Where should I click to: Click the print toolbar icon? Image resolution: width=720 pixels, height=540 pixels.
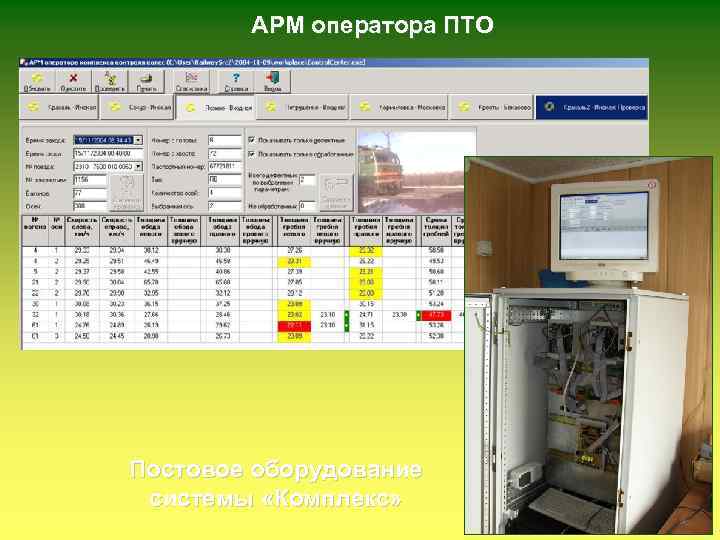(146, 81)
